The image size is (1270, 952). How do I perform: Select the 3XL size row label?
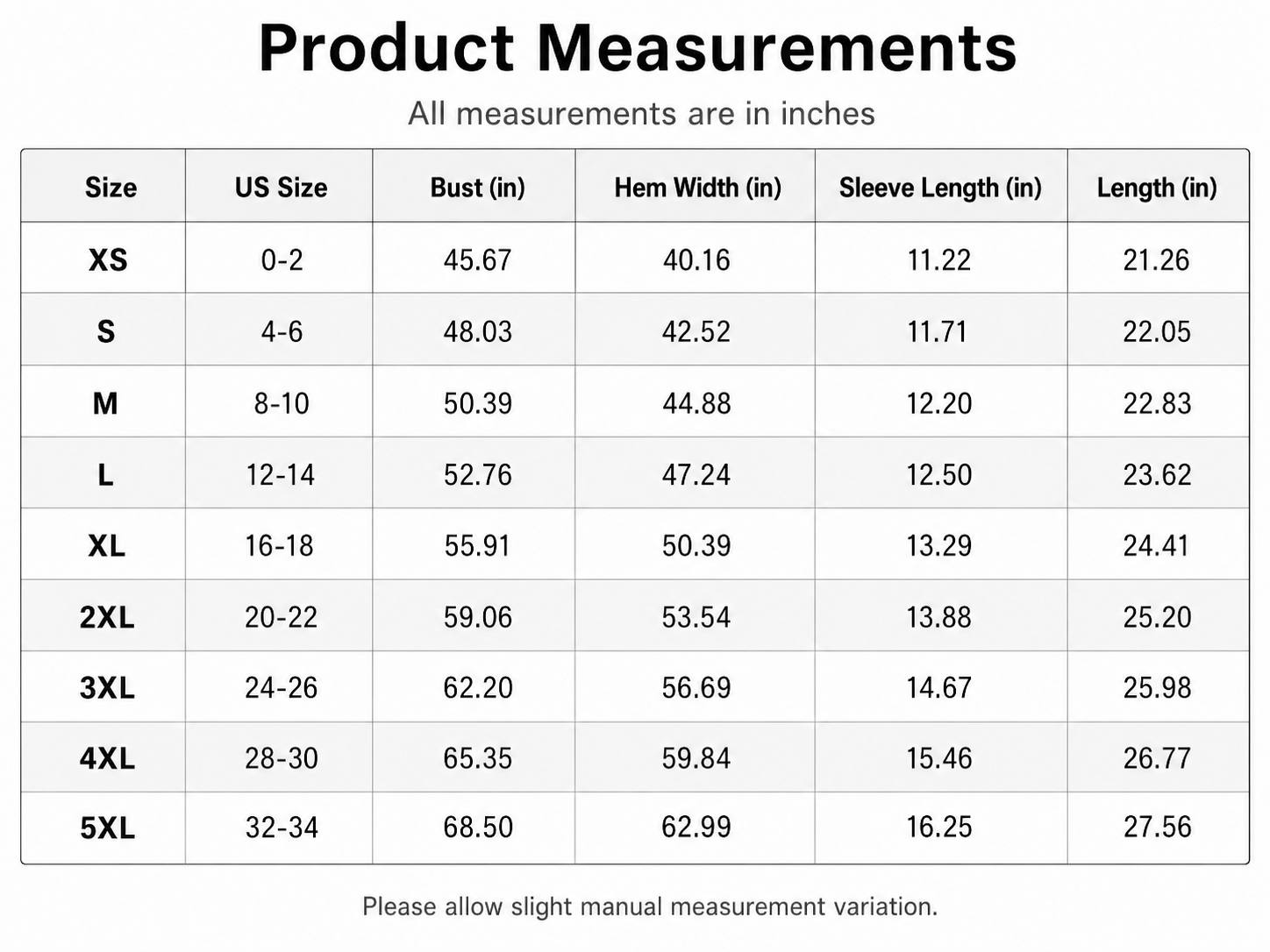click(107, 689)
